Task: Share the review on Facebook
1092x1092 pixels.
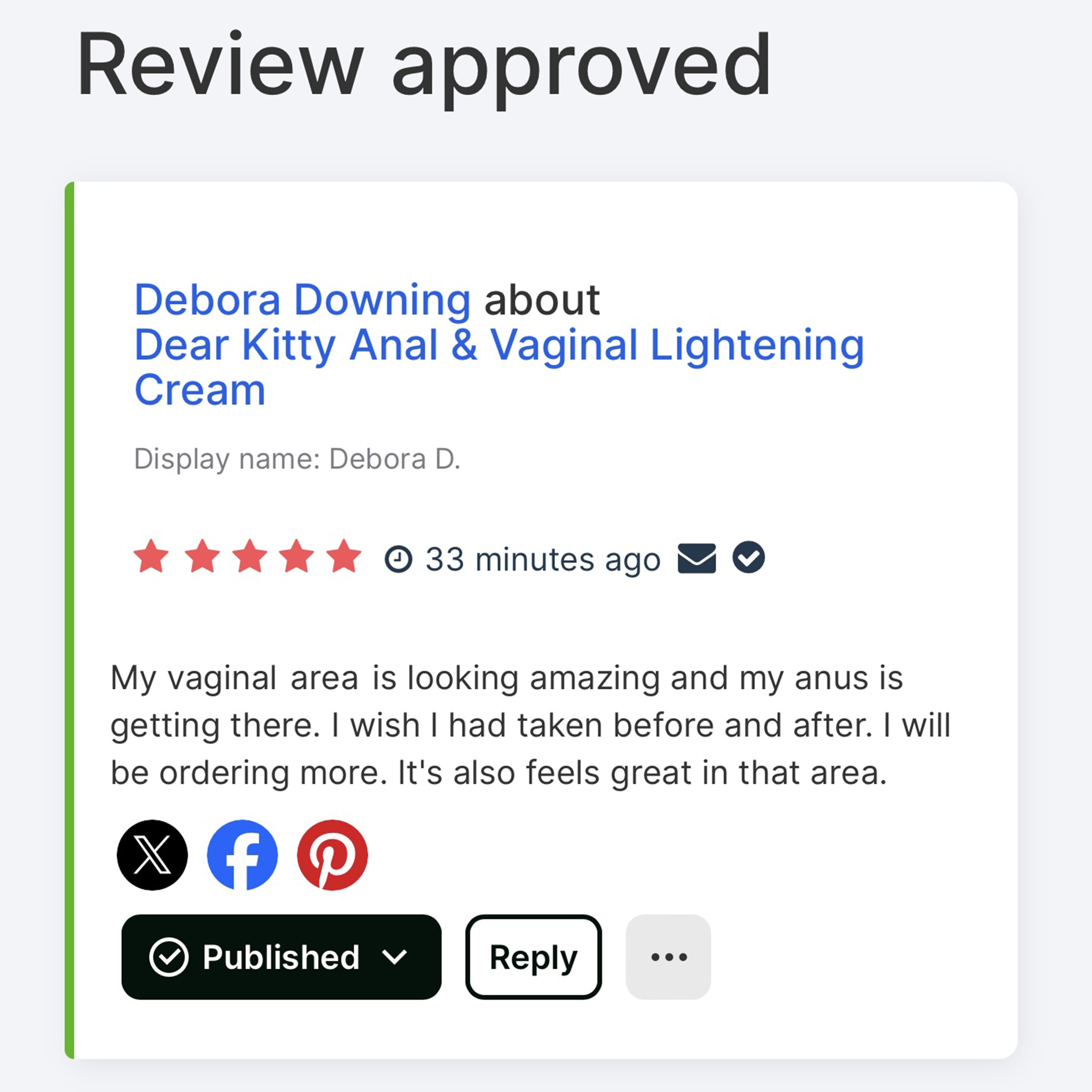Action: [x=242, y=855]
